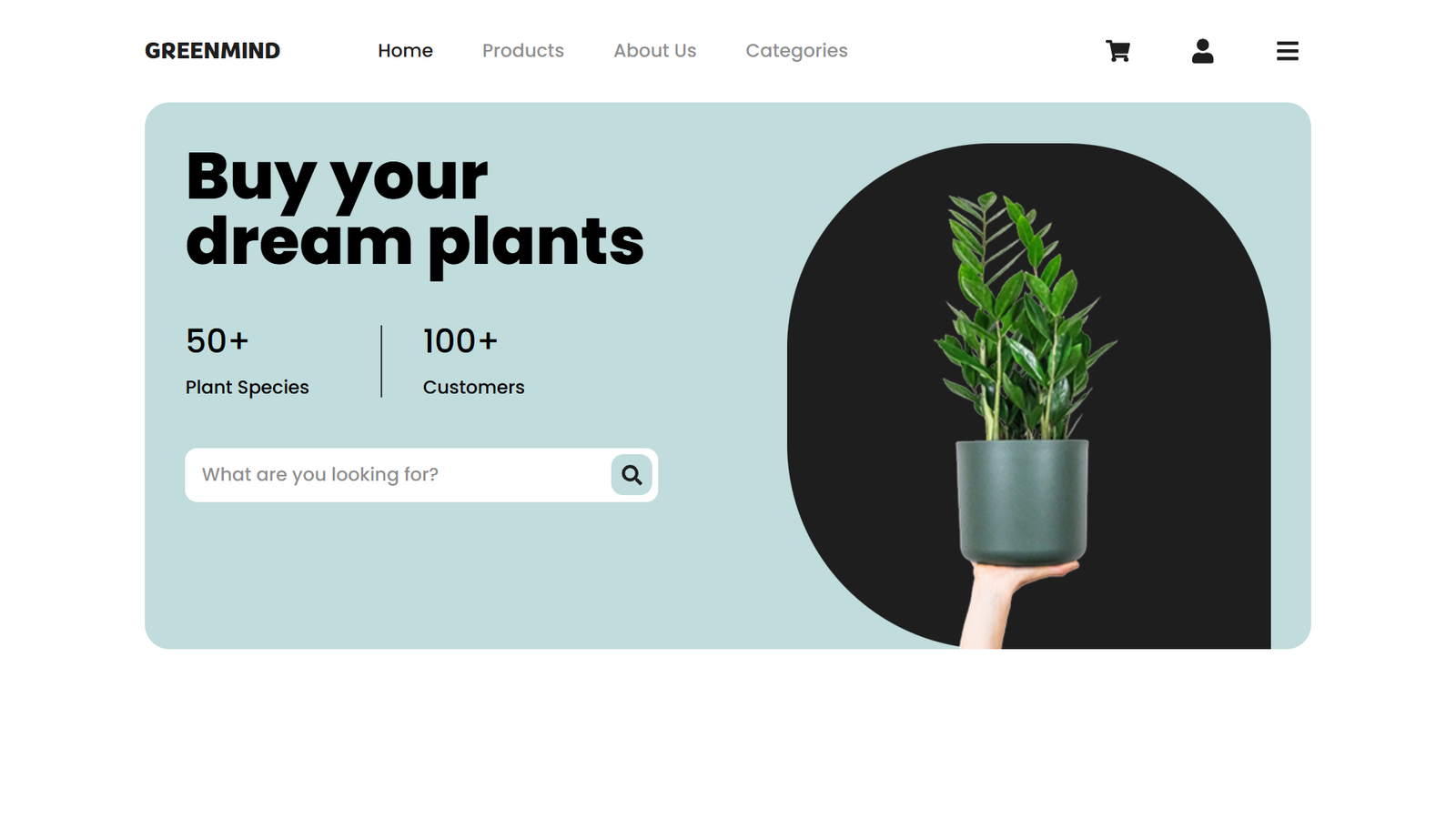
Task: Open the shopping cart icon
Action: [x=1117, y=51]
